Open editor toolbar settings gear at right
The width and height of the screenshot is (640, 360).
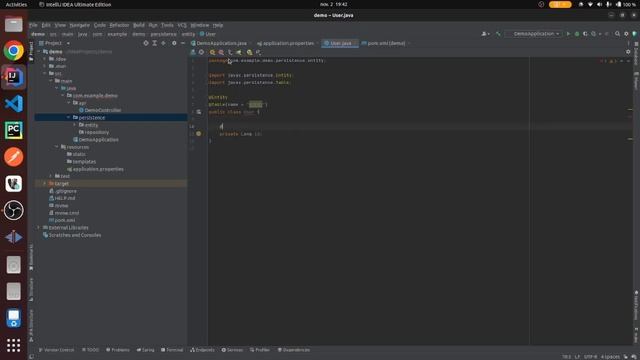click(628, 52)
